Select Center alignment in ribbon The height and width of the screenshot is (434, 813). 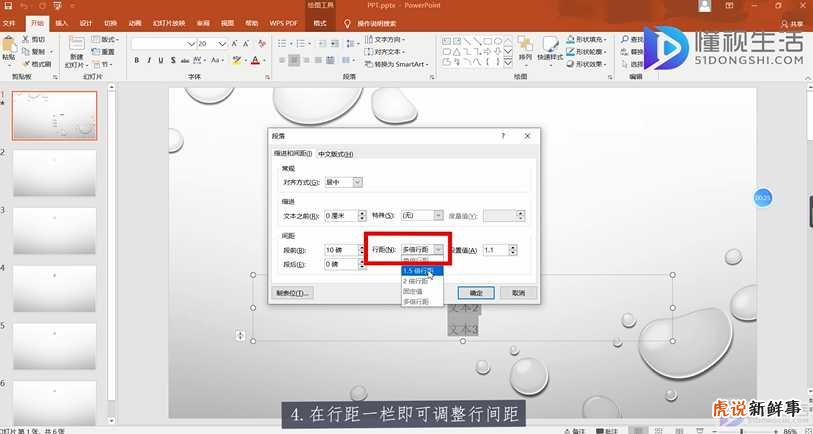(x=294, y=61)
